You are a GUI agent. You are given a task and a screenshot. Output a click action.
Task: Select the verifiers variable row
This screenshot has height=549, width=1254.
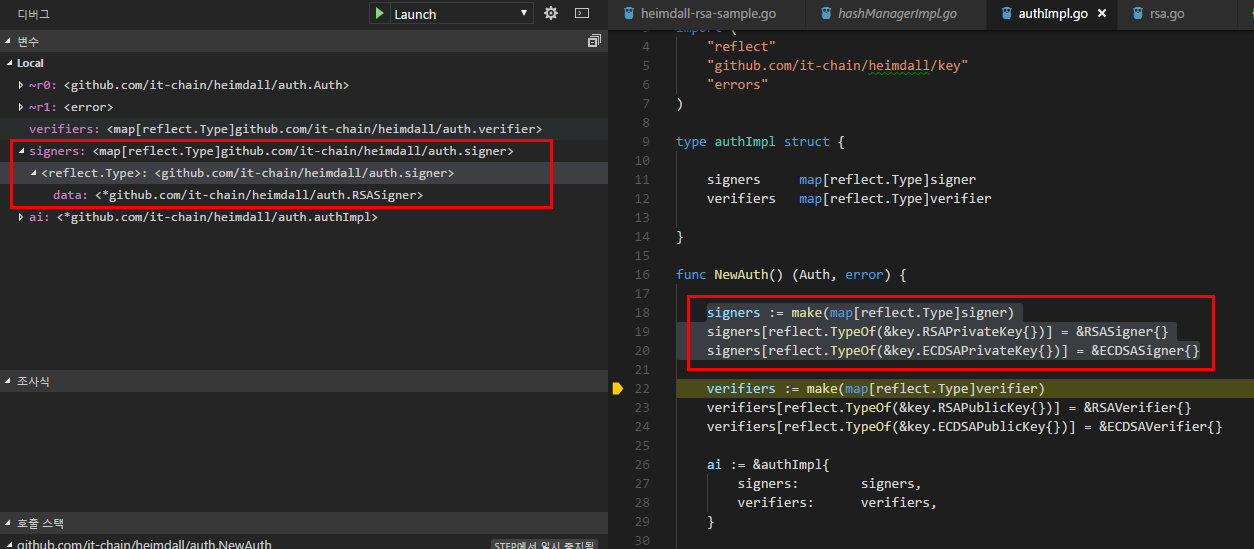tap(304, 129)
